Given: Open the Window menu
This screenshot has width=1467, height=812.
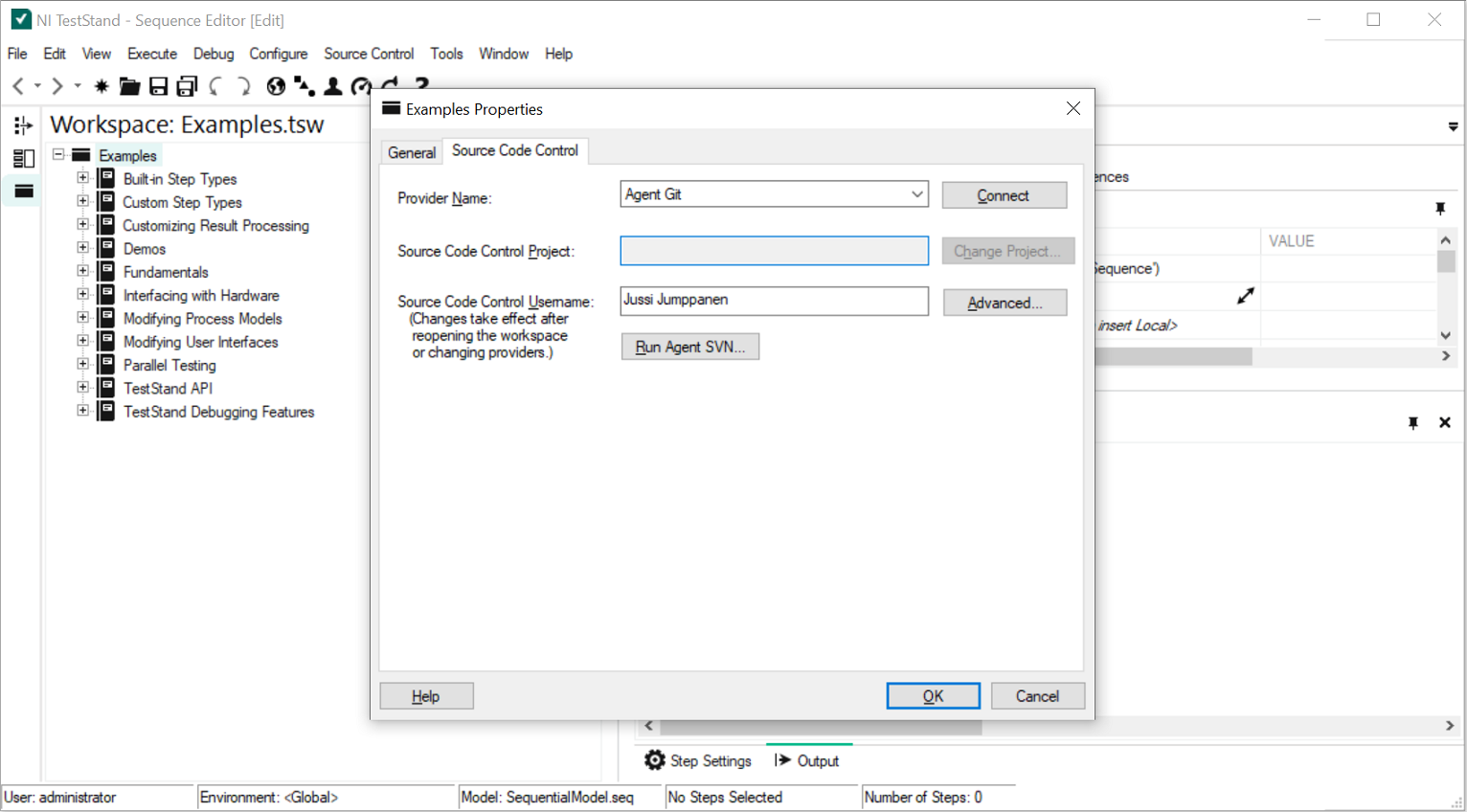Looking at the screenshot, I should click(x=504, y=54).
